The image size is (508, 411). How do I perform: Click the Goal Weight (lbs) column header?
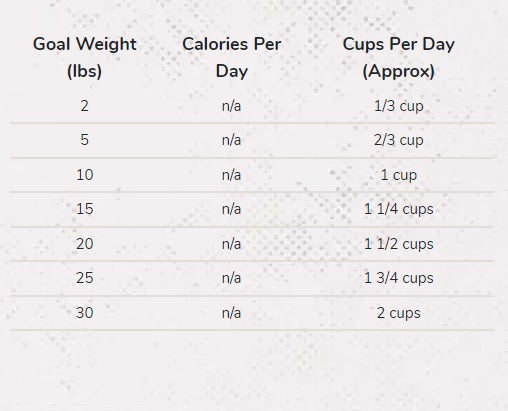[x=85, y=58]
